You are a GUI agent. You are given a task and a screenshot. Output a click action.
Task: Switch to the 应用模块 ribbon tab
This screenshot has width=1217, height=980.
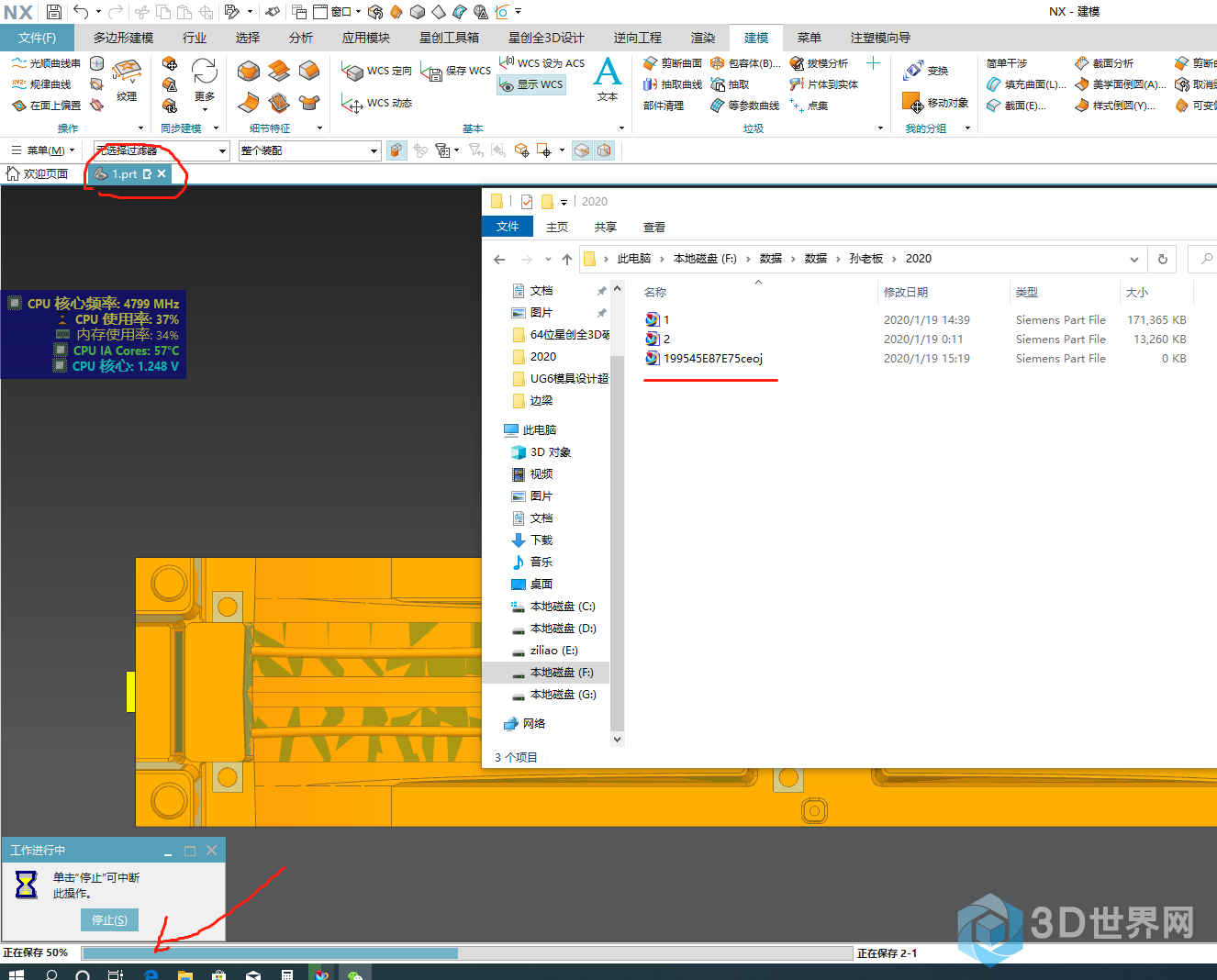(x=366, y=38)
